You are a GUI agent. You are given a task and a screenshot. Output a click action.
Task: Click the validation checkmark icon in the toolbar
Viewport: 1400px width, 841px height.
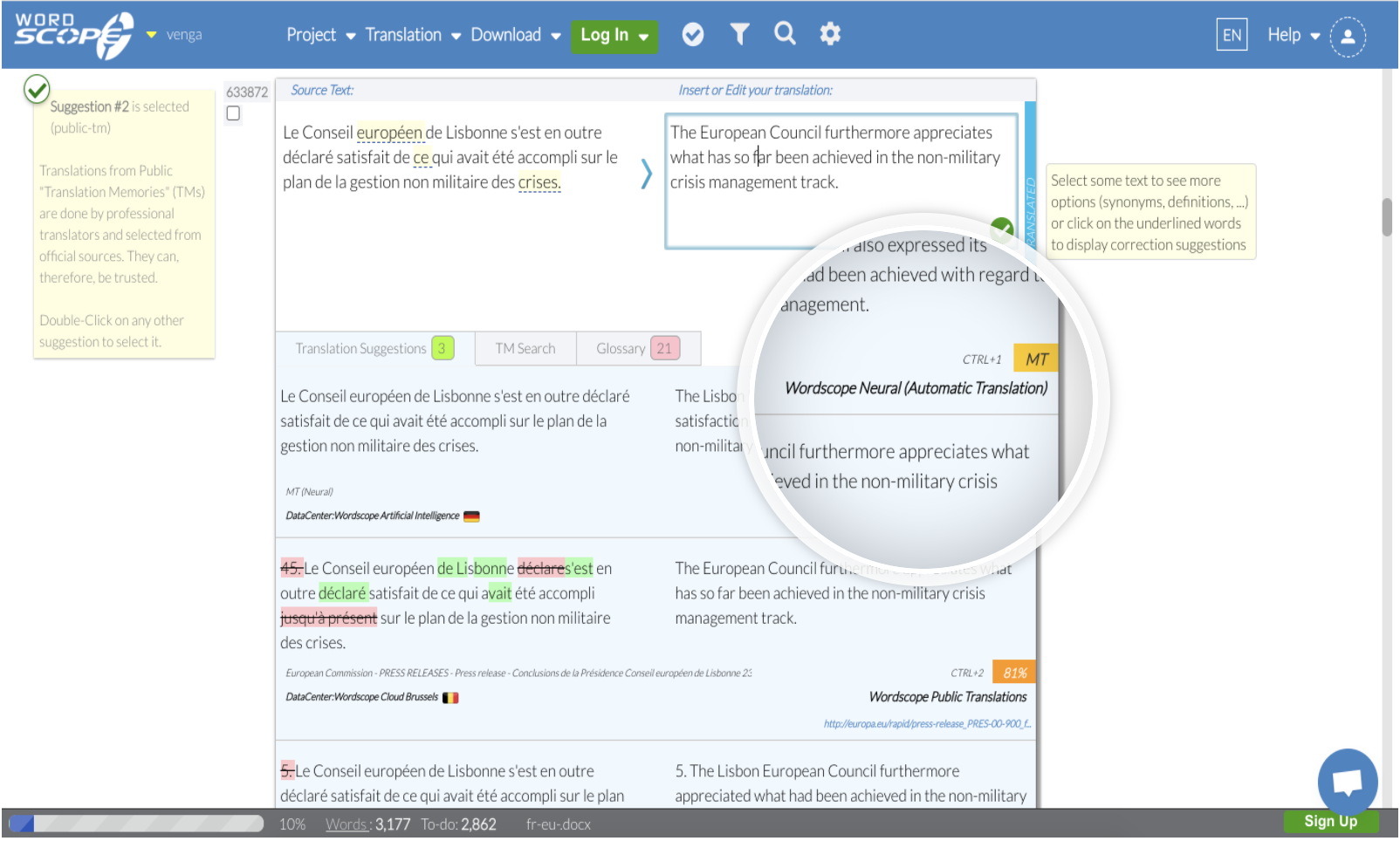[694, 34]
